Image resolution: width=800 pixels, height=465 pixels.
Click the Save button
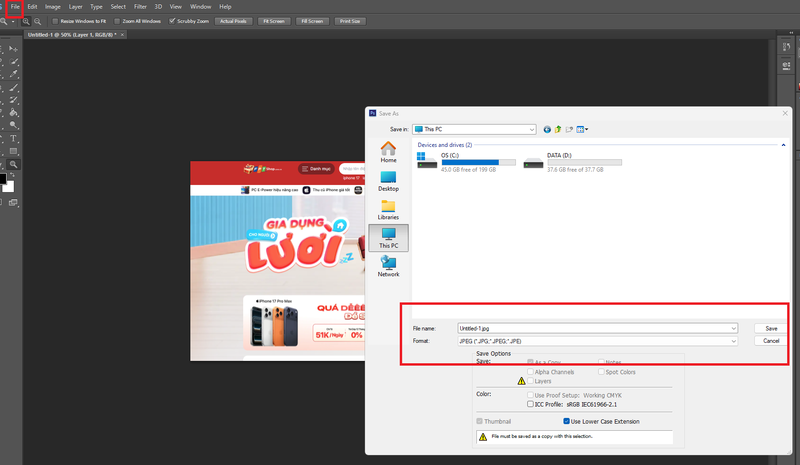771,328
